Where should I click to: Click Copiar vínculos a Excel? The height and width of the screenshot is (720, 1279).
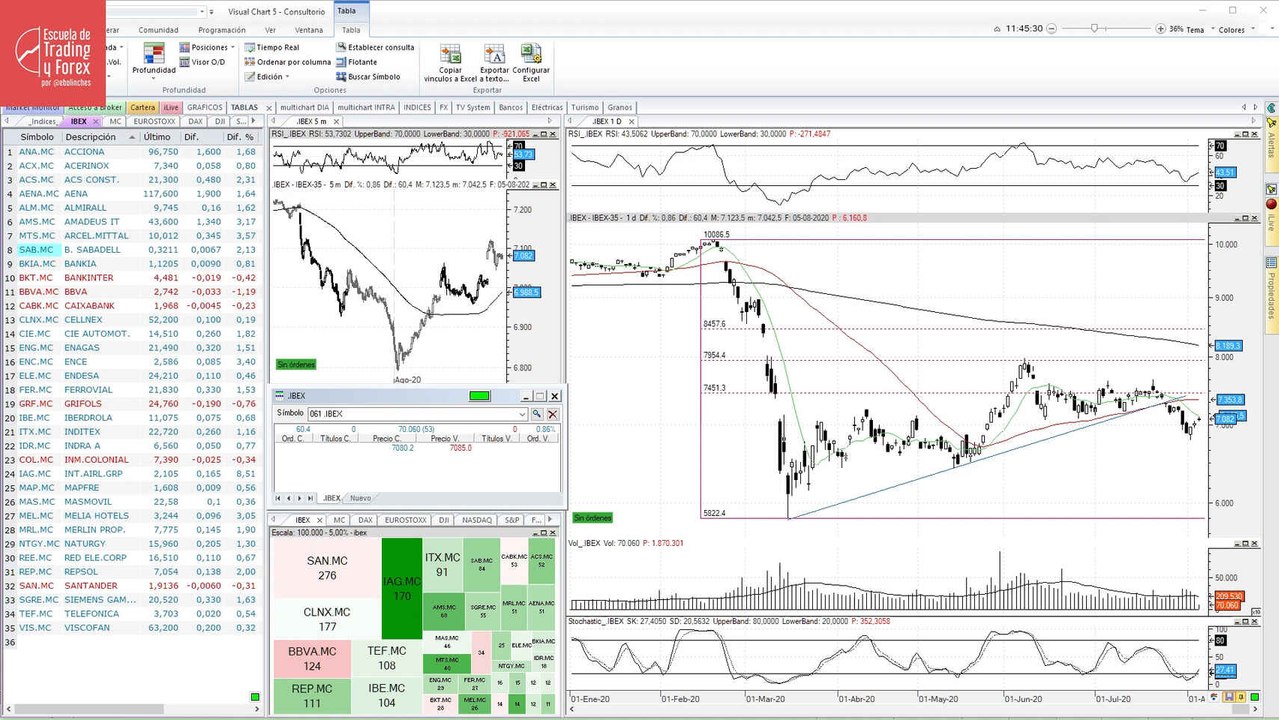point(450,61)
